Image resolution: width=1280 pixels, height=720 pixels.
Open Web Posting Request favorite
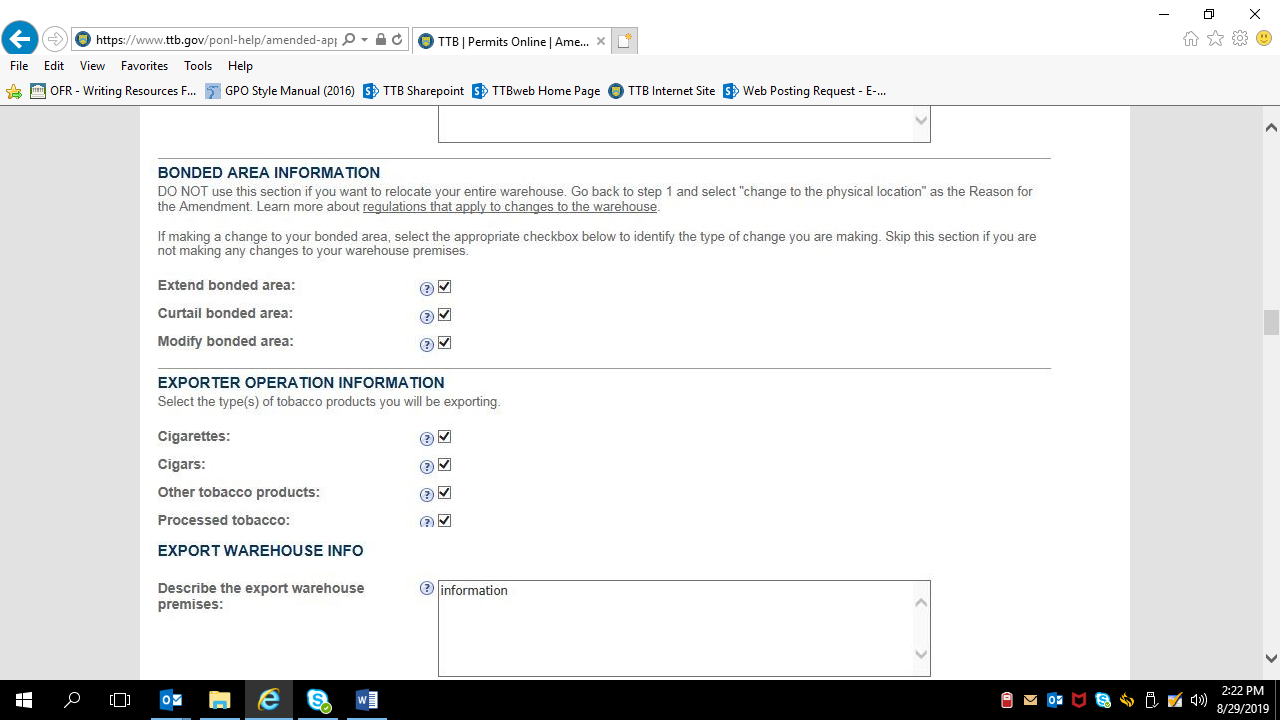pyautogui.click(x=804, y=91)
